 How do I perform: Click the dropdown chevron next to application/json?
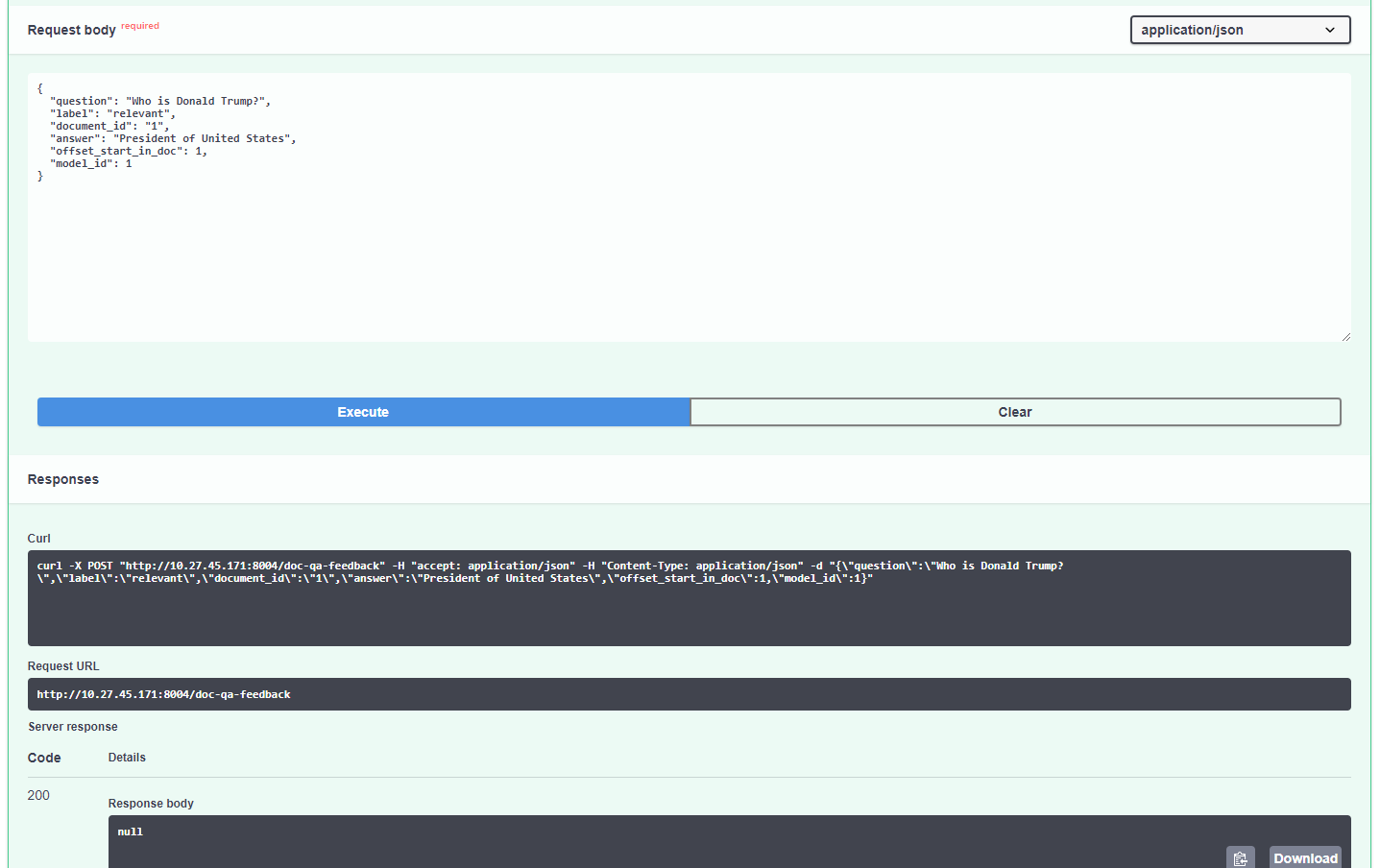click(x=1332, y=30)
